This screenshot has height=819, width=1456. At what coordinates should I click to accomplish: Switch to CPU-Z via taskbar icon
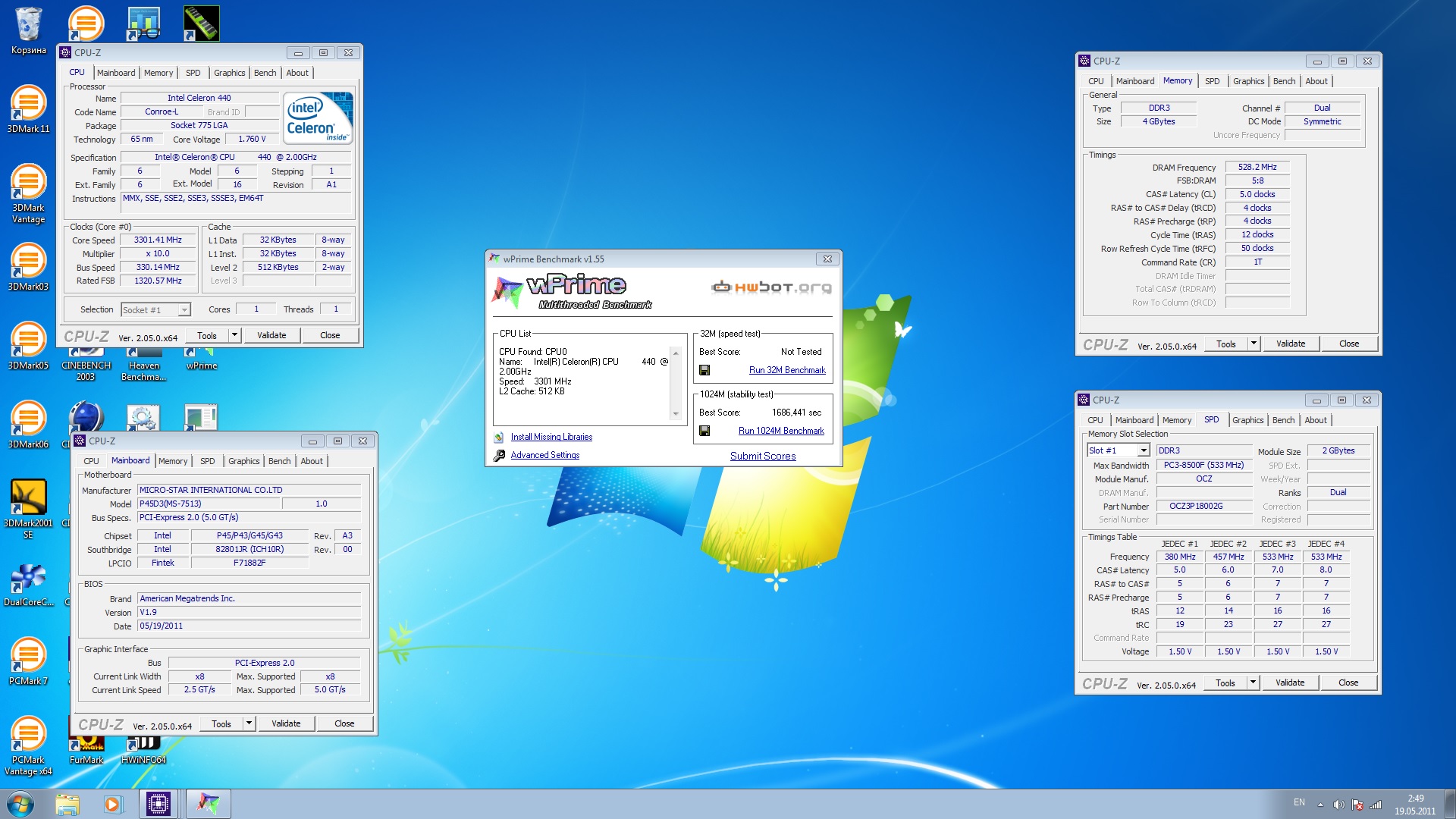[158, 804]
